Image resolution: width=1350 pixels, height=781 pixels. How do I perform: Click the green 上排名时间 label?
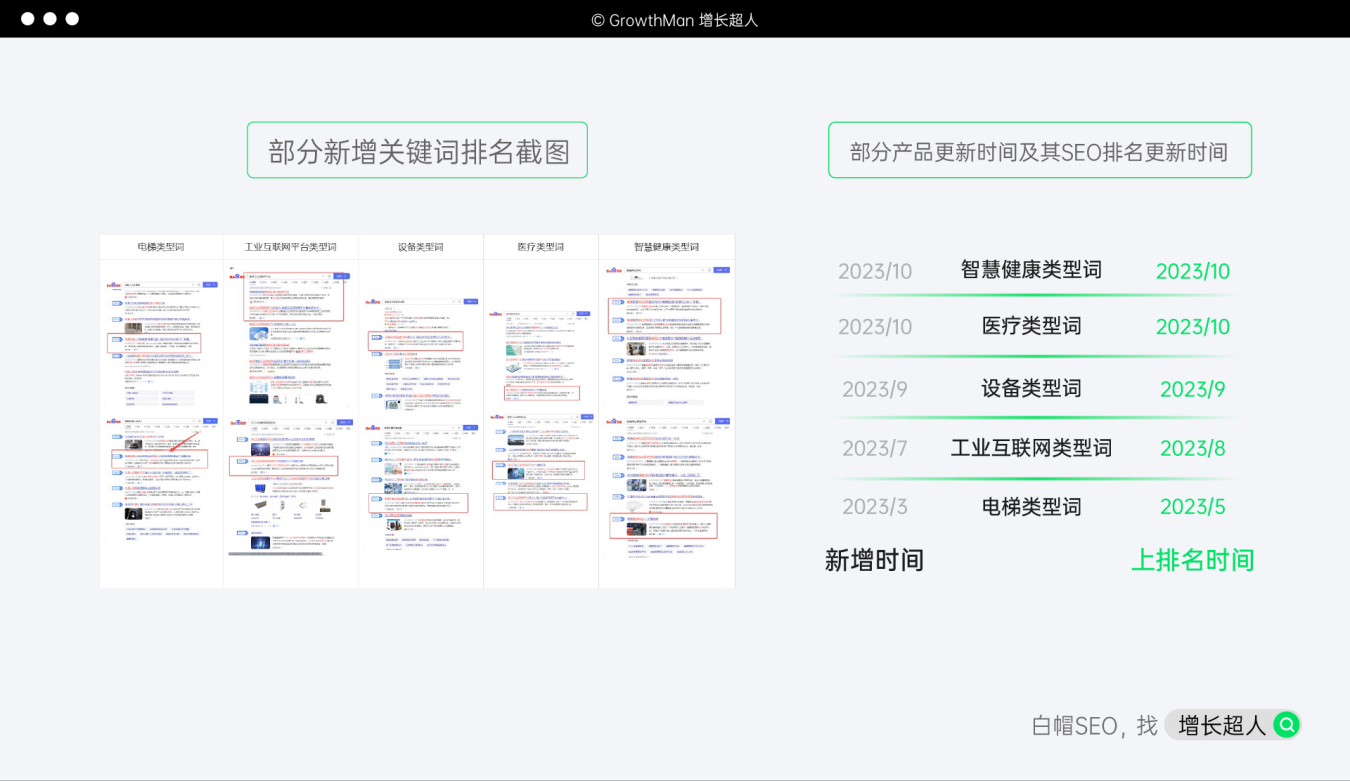coord(1192,560)
